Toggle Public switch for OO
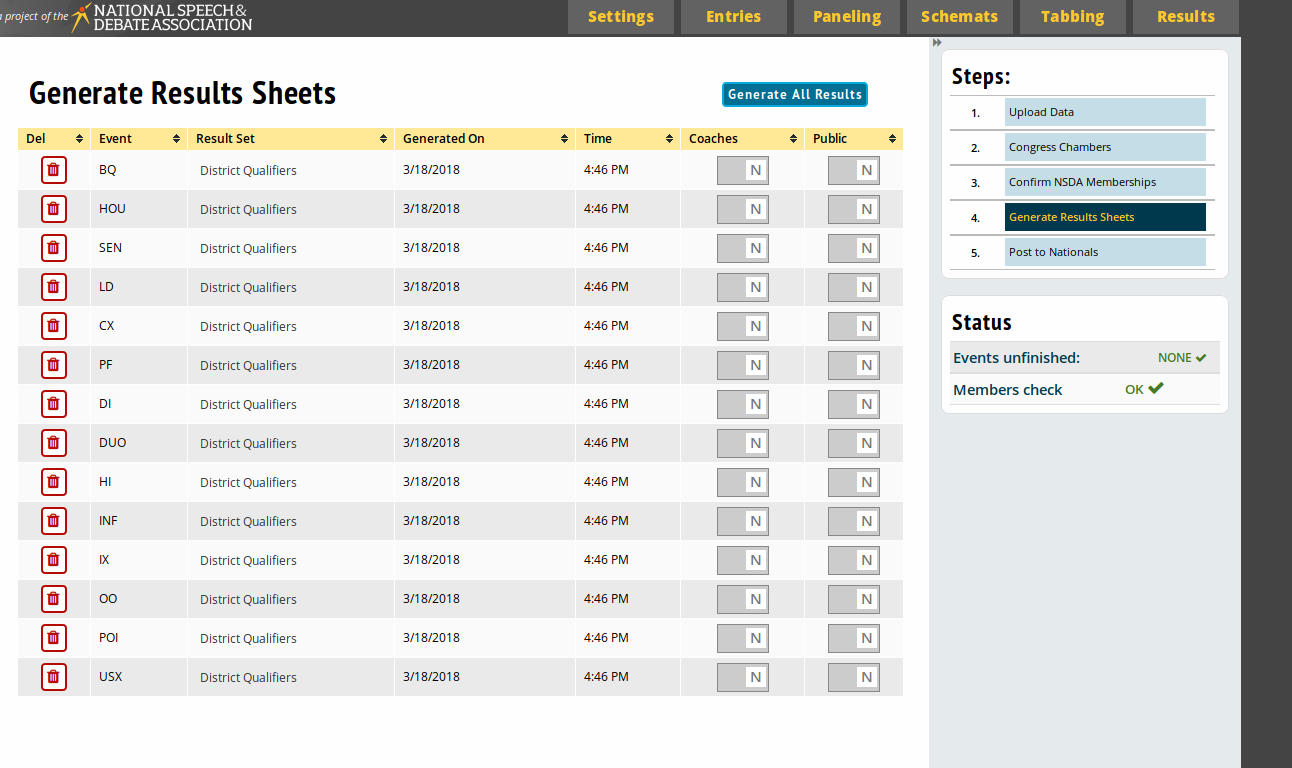1292x768 pixels. click(x=854, y=600)
